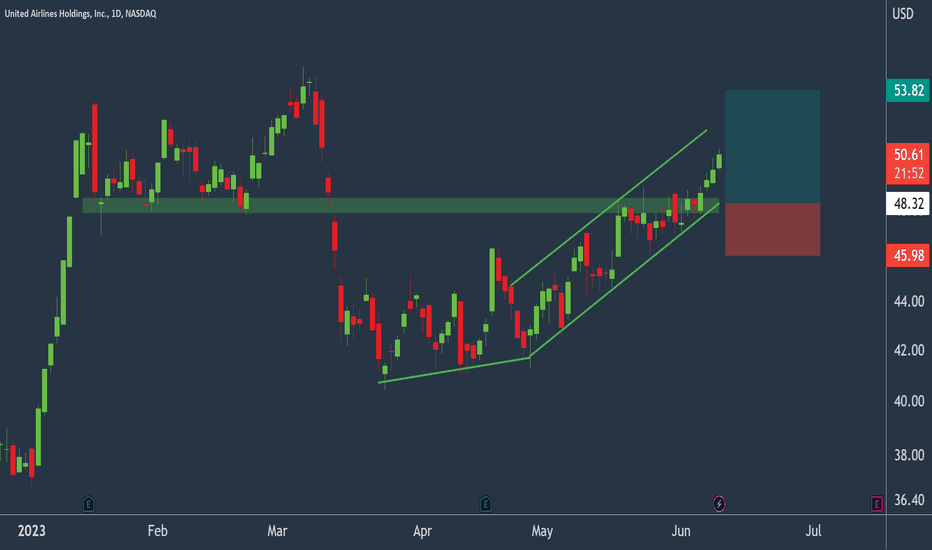Click the January earnings E icon
Viewport: 932px width, 550px height.
tap(88, 504)
